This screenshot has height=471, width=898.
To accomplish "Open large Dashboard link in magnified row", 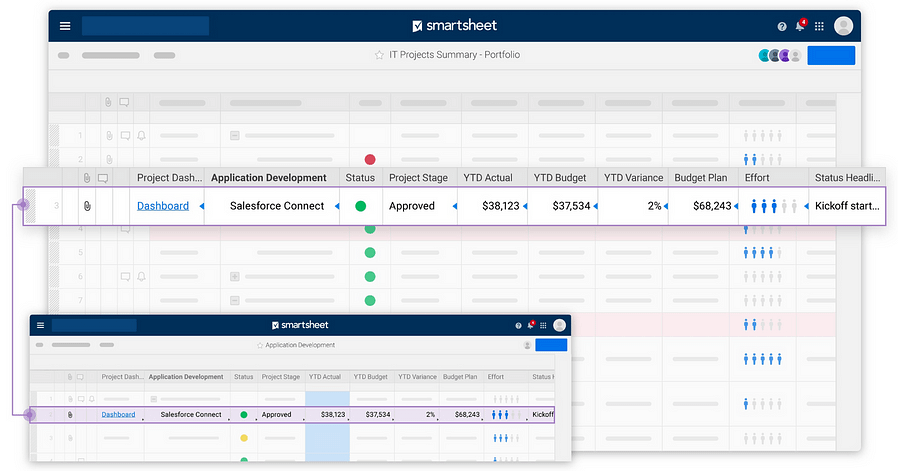I will [163, 206].
